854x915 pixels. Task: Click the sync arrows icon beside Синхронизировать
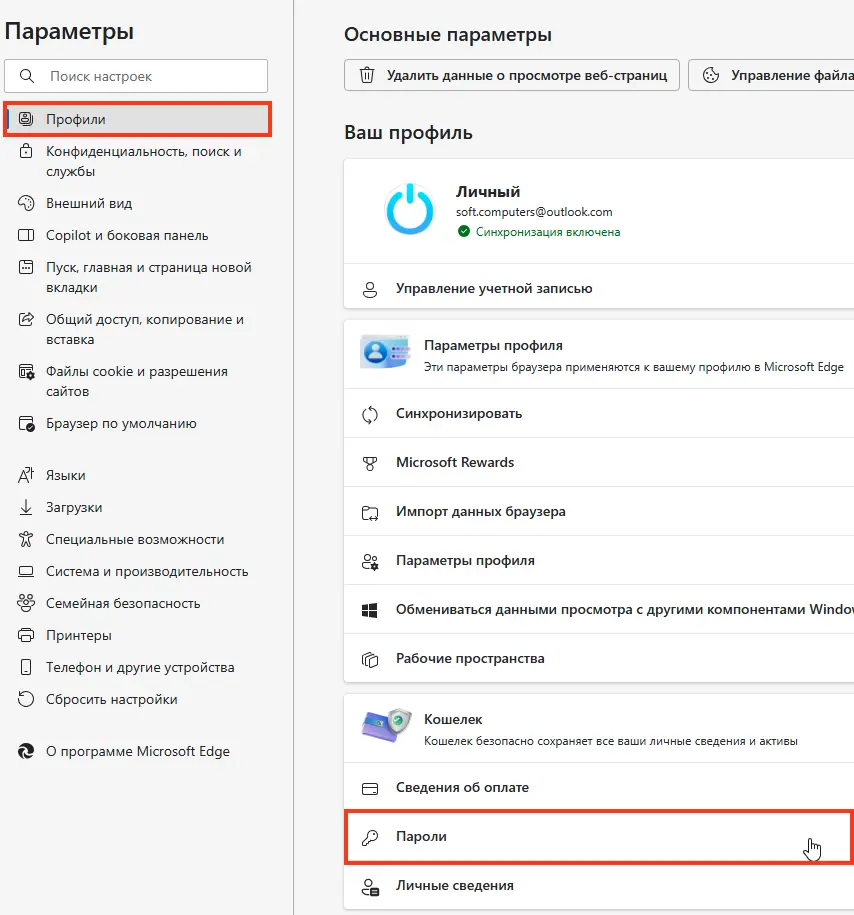370,415
